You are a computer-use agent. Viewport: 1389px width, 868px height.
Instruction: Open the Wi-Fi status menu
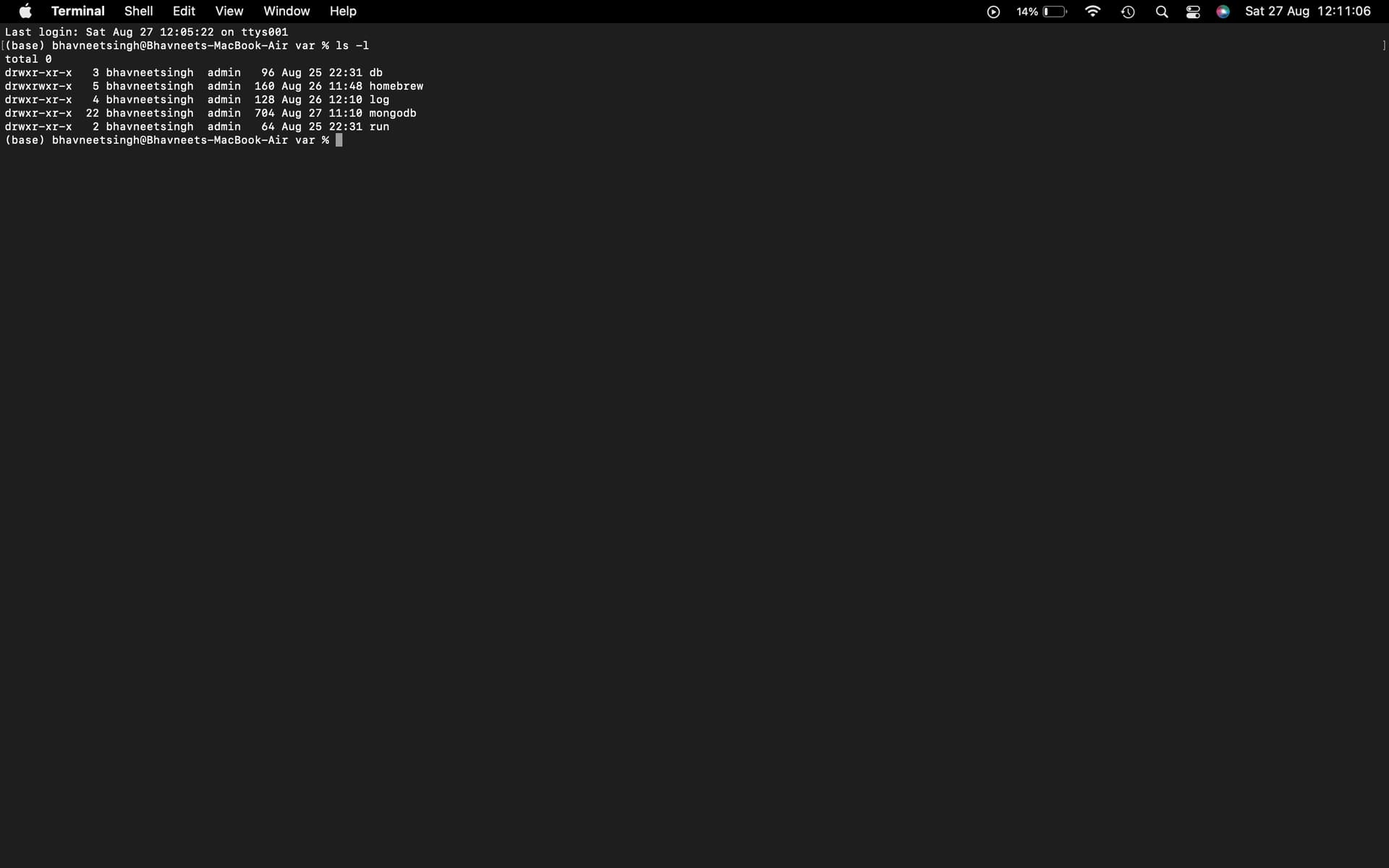tap(1092, 12)
